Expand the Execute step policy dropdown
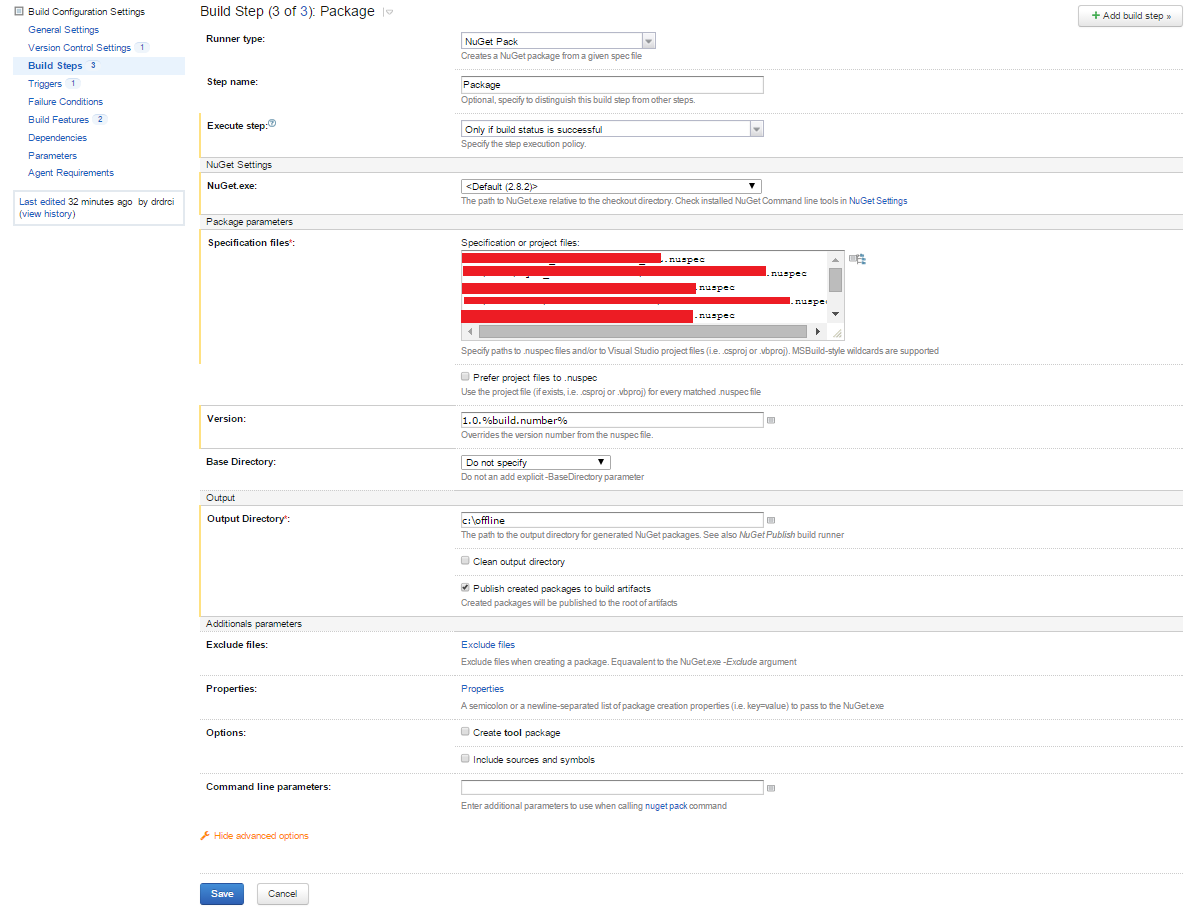This screenshot has height=912, width=1189. [612, 129]
